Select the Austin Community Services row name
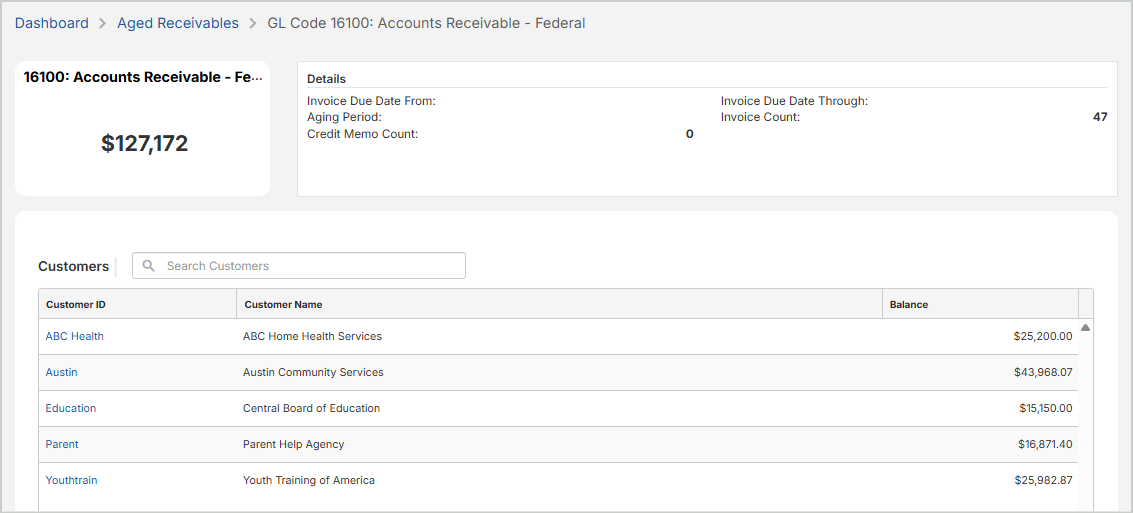The width and height of the screenshot is (1133, 513). [313, 372]
